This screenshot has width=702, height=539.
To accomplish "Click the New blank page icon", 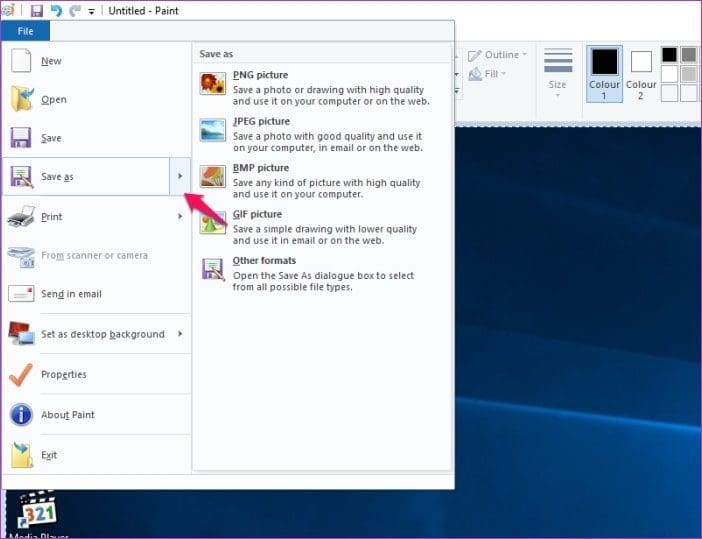I will click(x=21, y=61).
